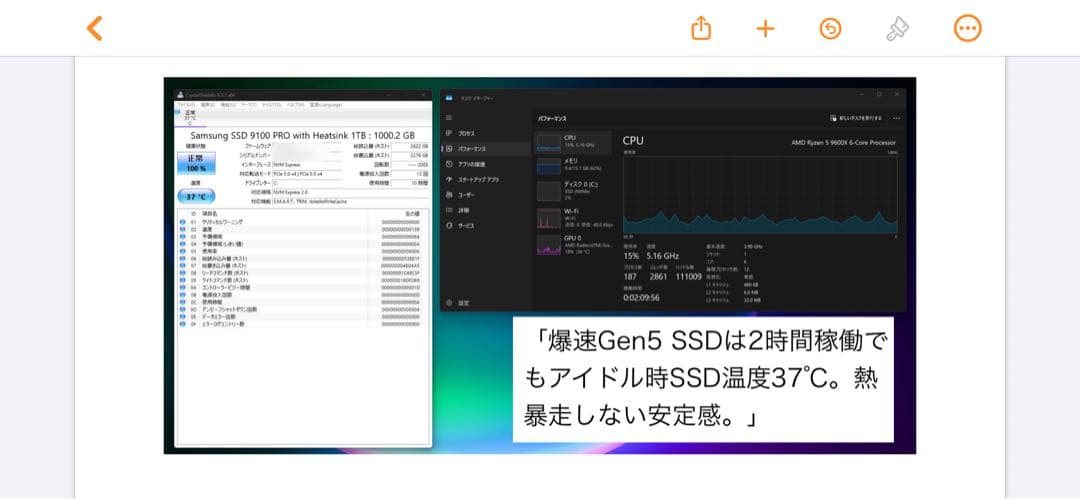Select サービス in Task Manager sidebar
The height and width of the screenshot is (499, 1080).
point(466,225)
